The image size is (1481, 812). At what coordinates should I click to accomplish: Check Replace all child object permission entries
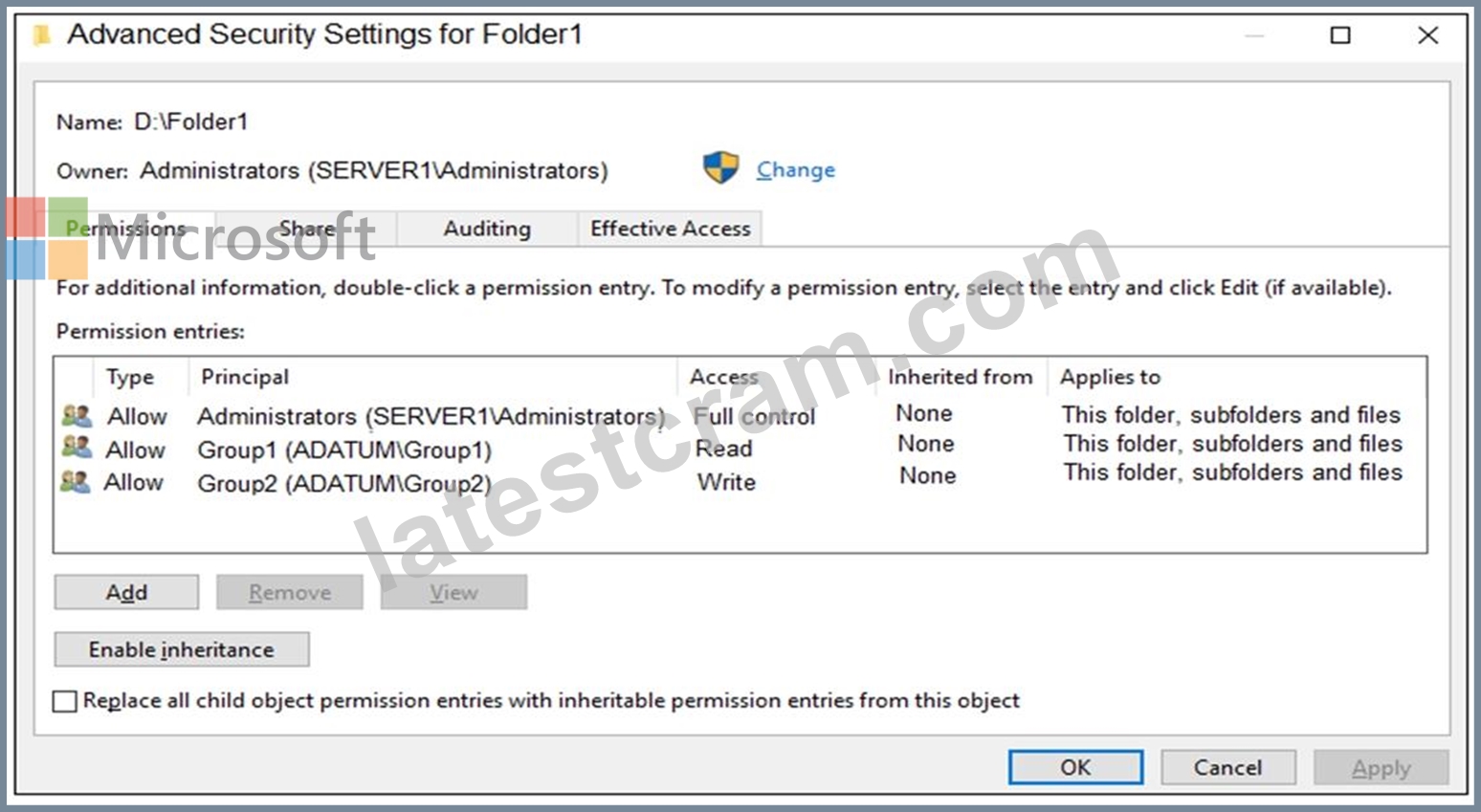coord(65,701)
